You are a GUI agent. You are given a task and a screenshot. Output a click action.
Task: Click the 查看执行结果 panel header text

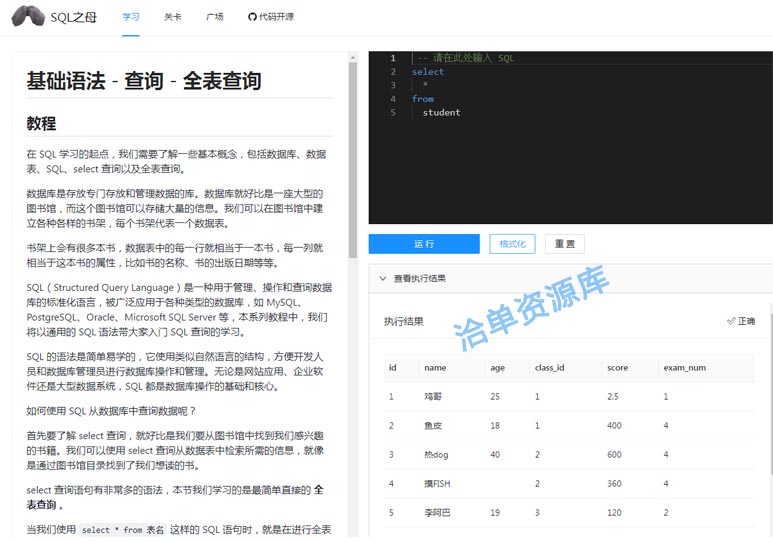tap(420, 278)
